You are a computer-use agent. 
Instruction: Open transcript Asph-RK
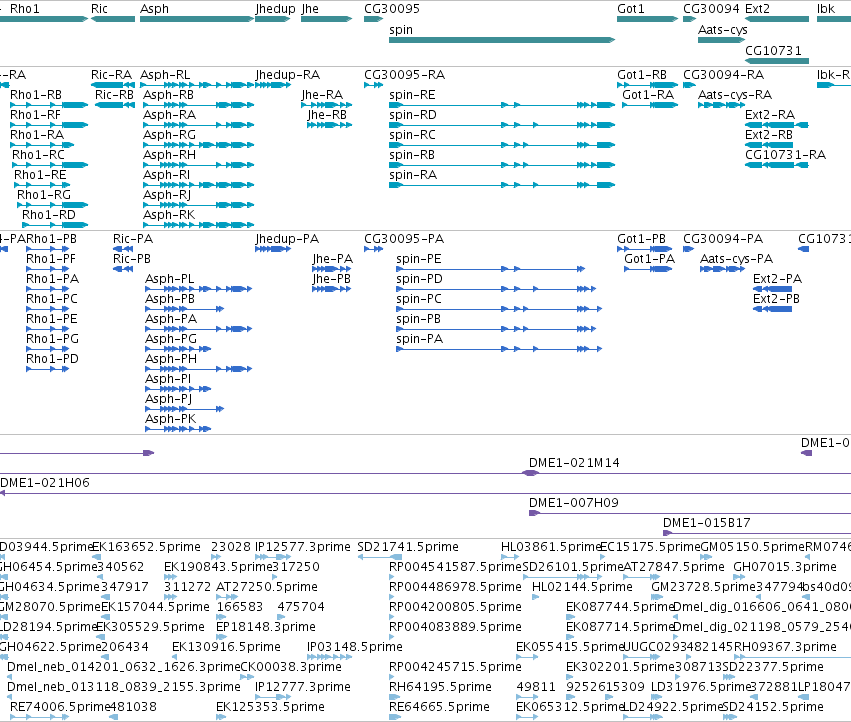198,225
